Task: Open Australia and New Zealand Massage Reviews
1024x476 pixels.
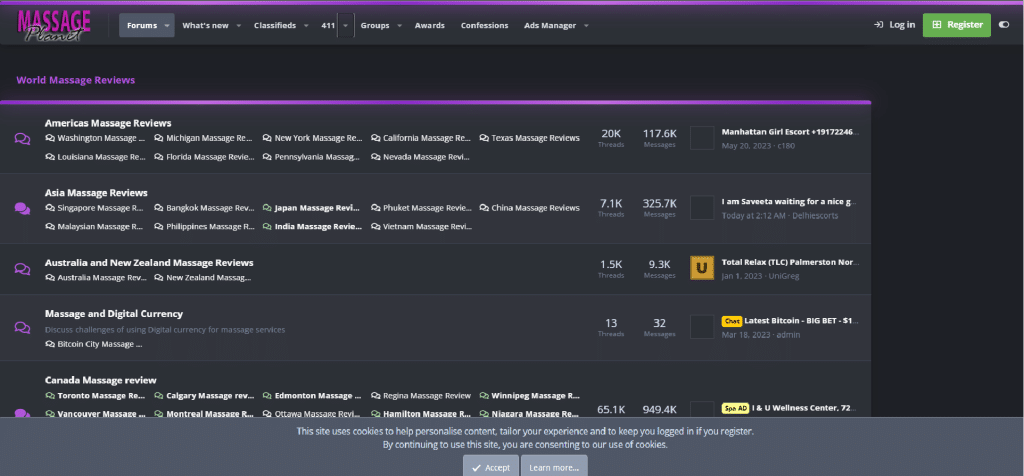Action: (149, 262)
